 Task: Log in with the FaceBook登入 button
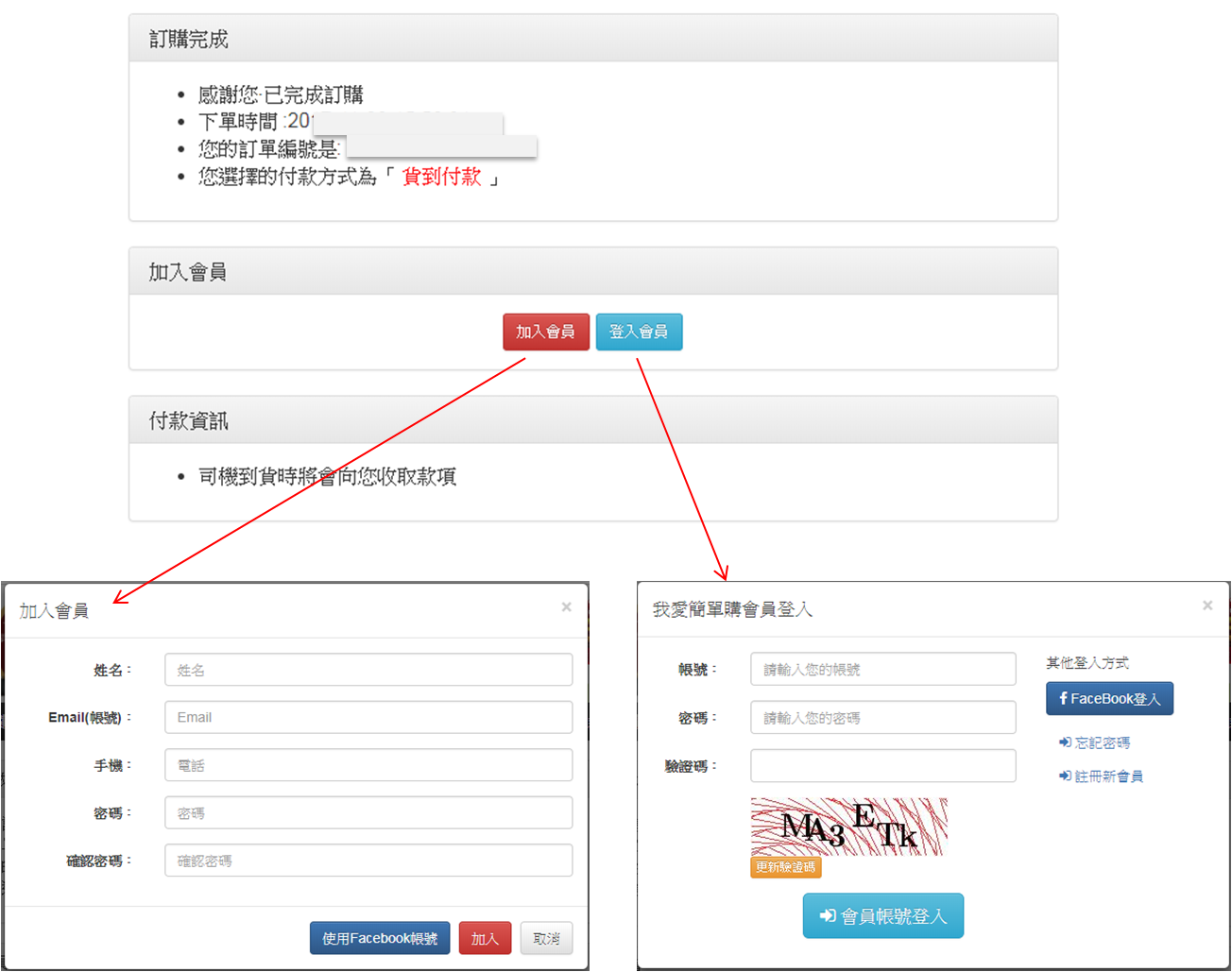click(1109, 698)
